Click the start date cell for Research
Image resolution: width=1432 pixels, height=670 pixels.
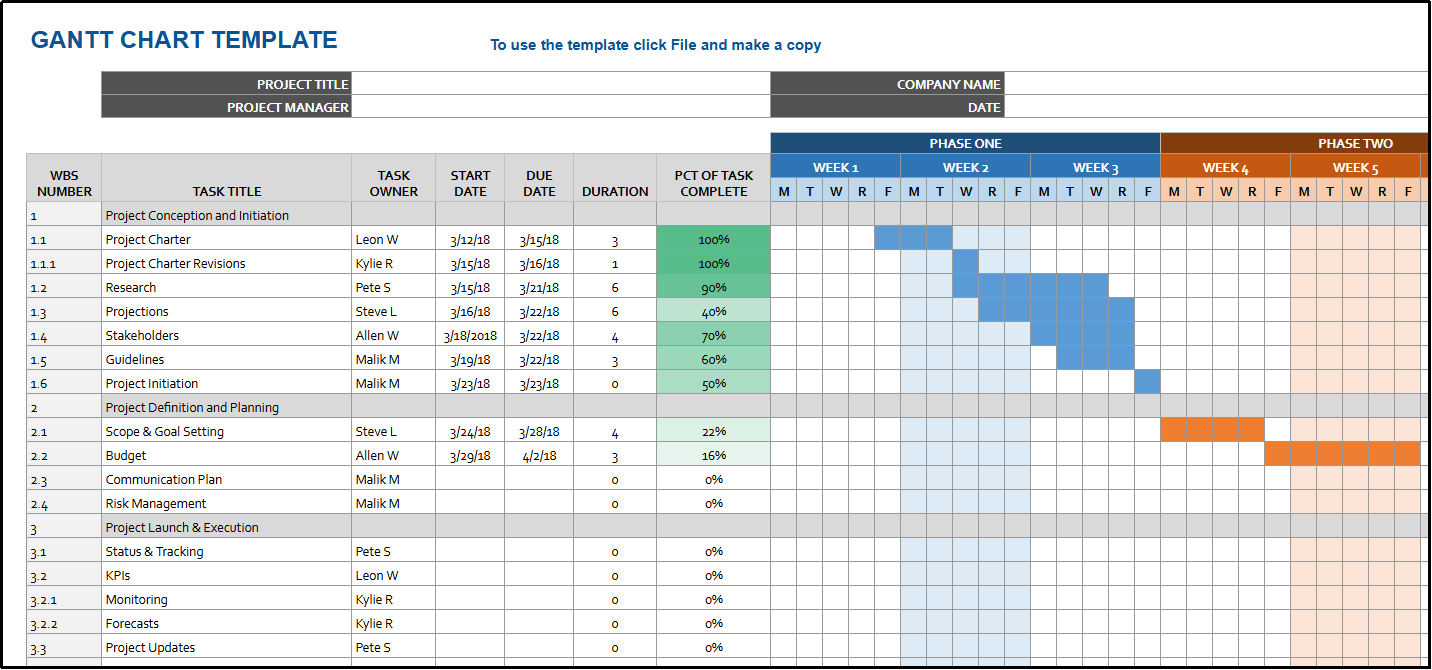click(470, 287)
